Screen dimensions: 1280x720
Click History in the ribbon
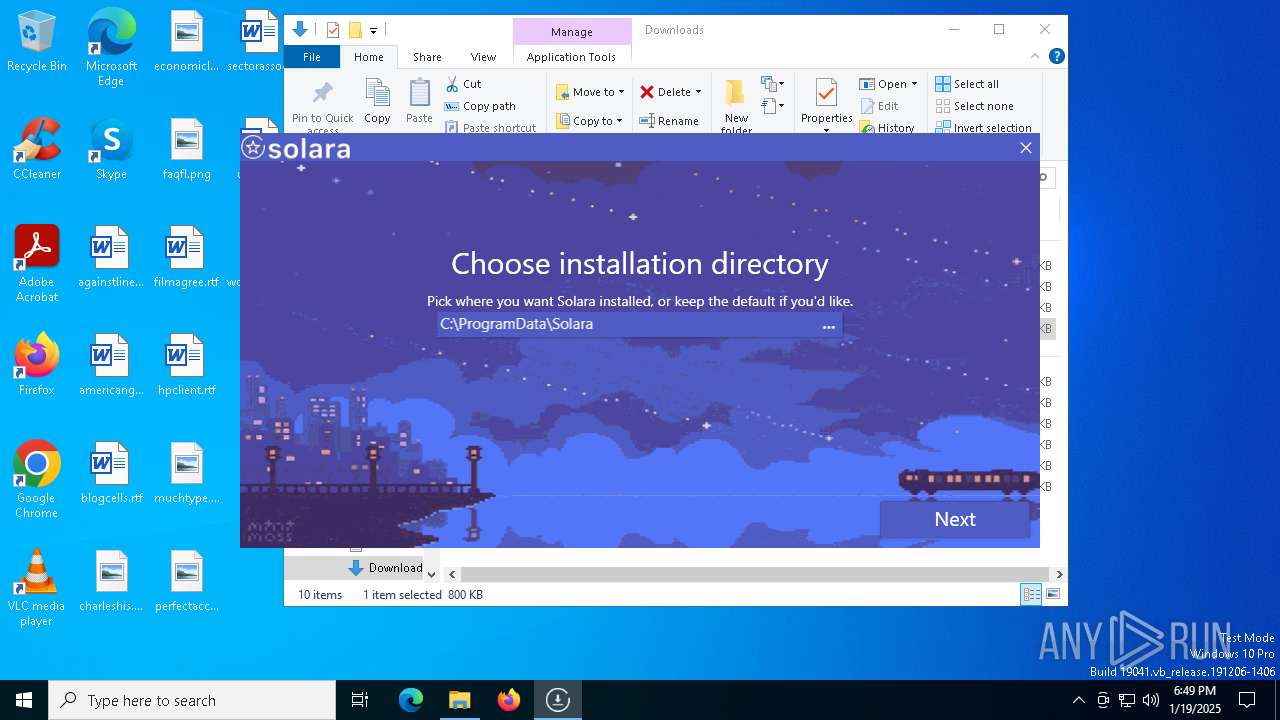pyautogui.click(x=887, y=128)
